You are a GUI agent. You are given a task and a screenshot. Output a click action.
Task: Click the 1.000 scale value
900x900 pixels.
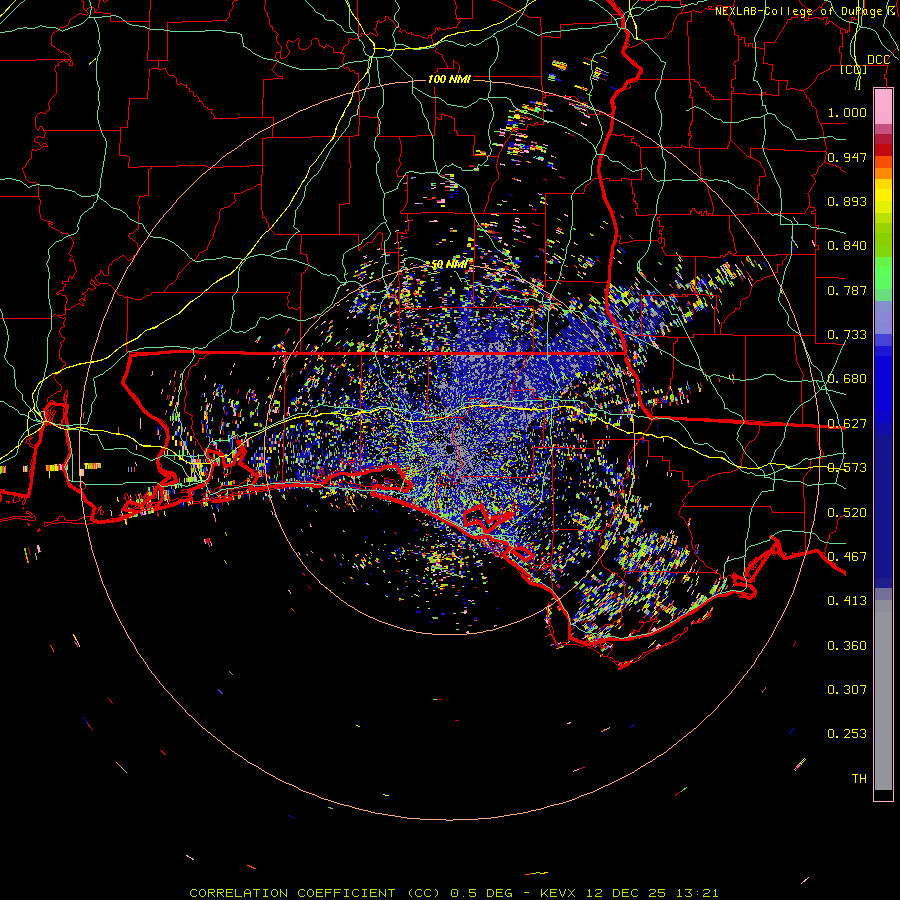coord(847,112)
